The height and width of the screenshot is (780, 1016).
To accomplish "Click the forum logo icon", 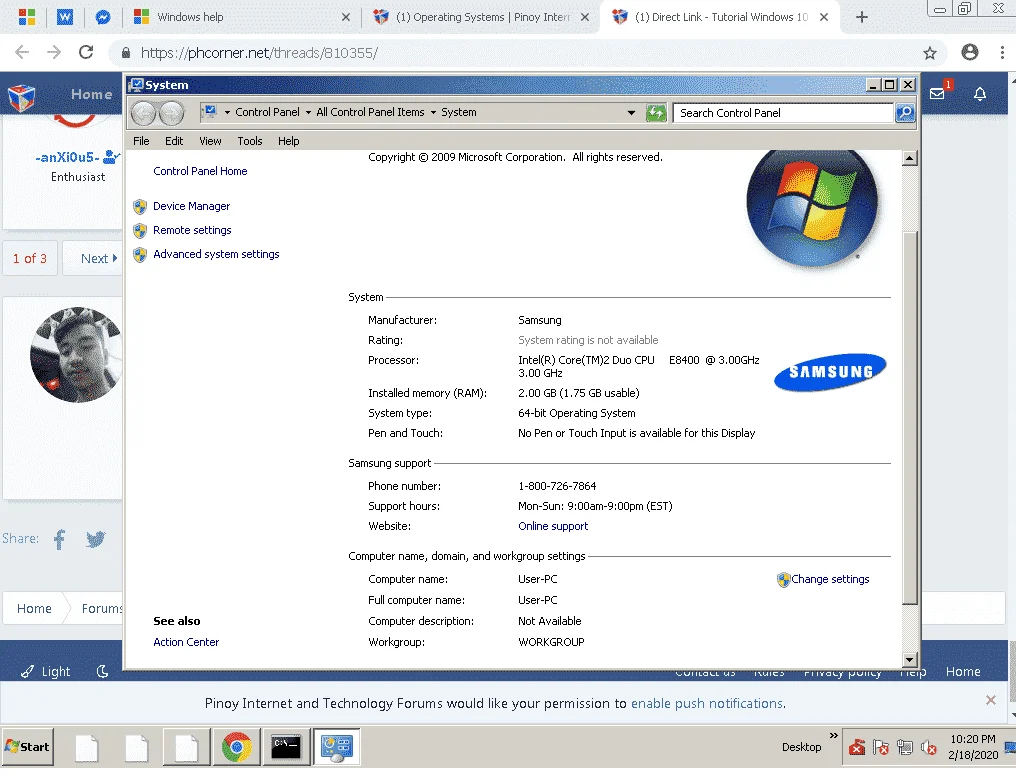I will [21, 98].
